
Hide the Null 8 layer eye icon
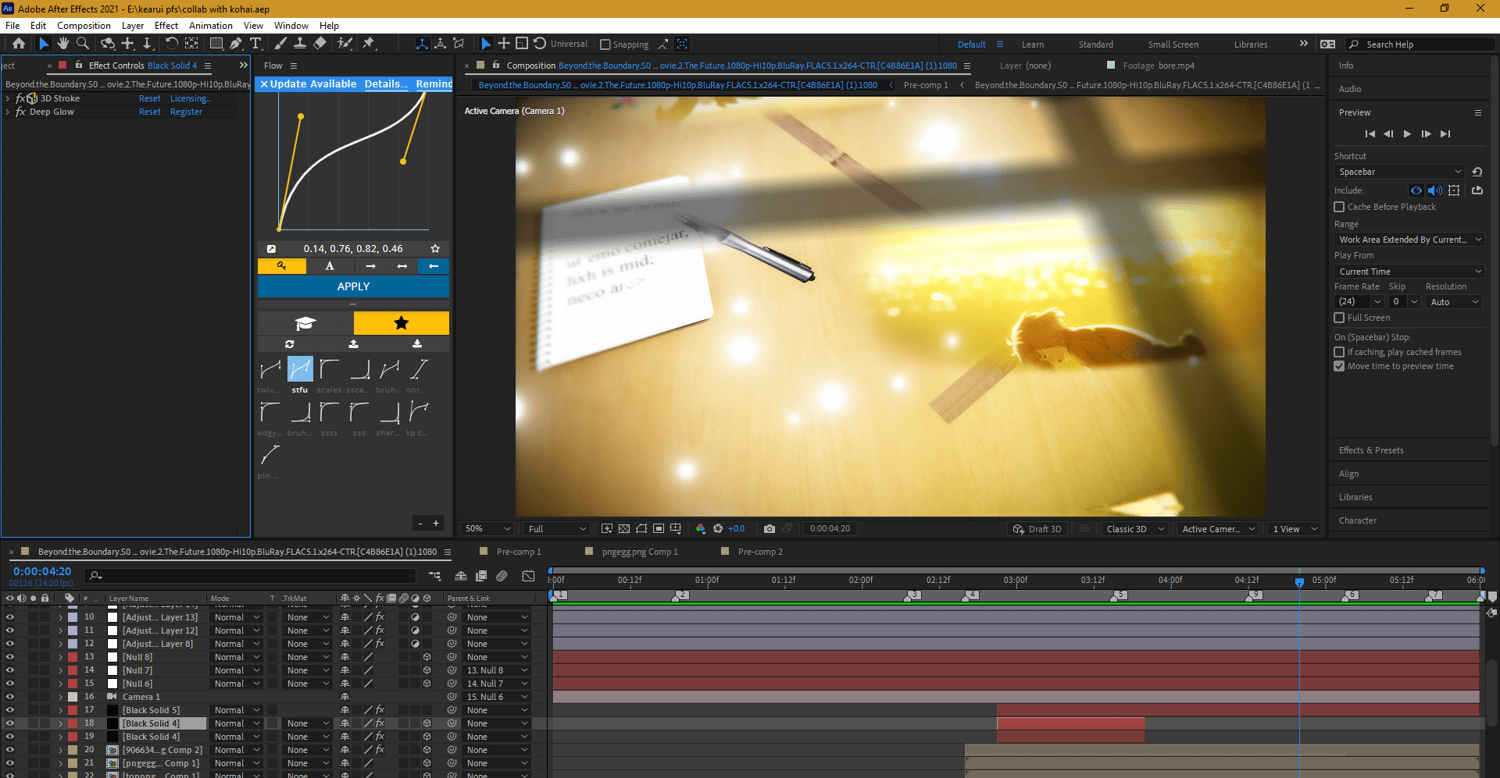(10, 657)
